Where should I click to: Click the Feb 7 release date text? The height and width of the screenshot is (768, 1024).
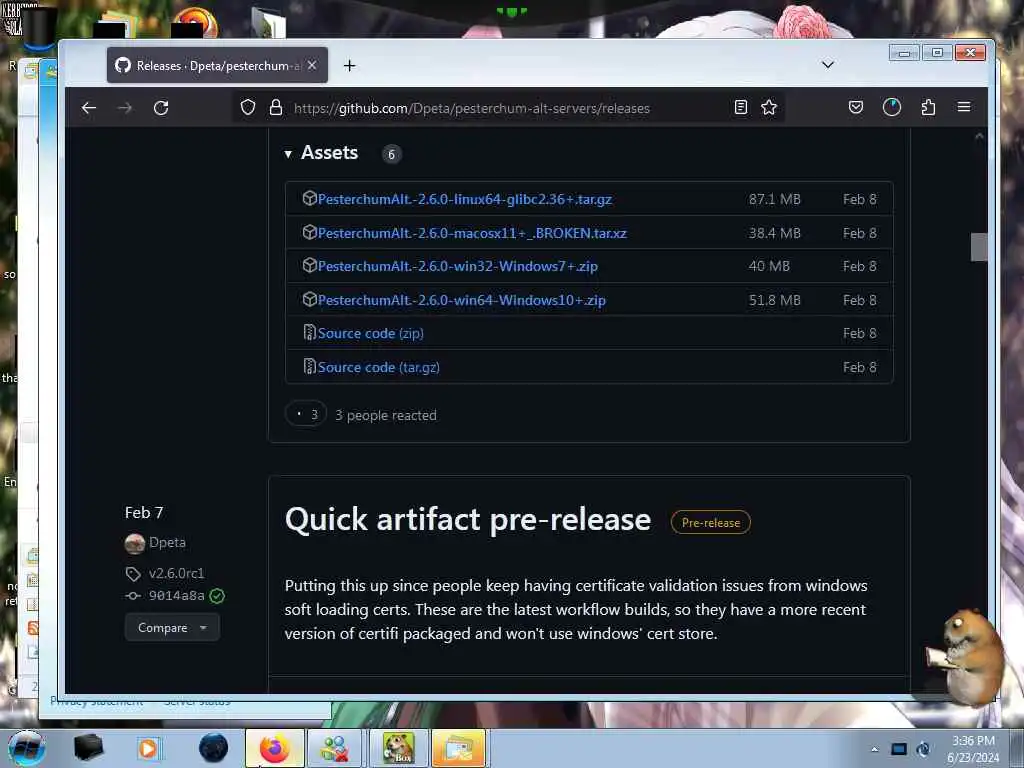(x=144, y=513)
